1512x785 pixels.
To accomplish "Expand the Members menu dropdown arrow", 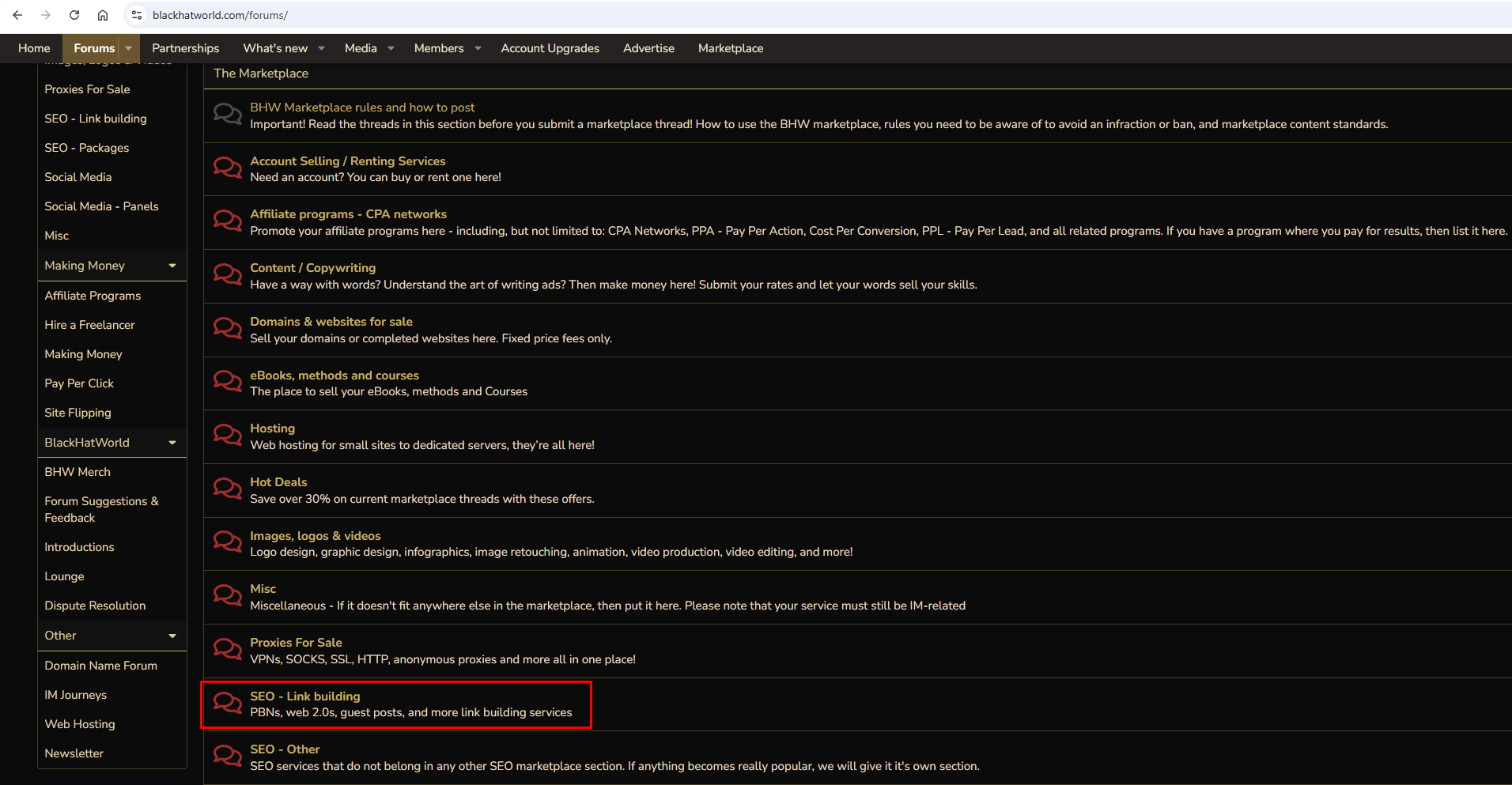I will coord(478,48).
